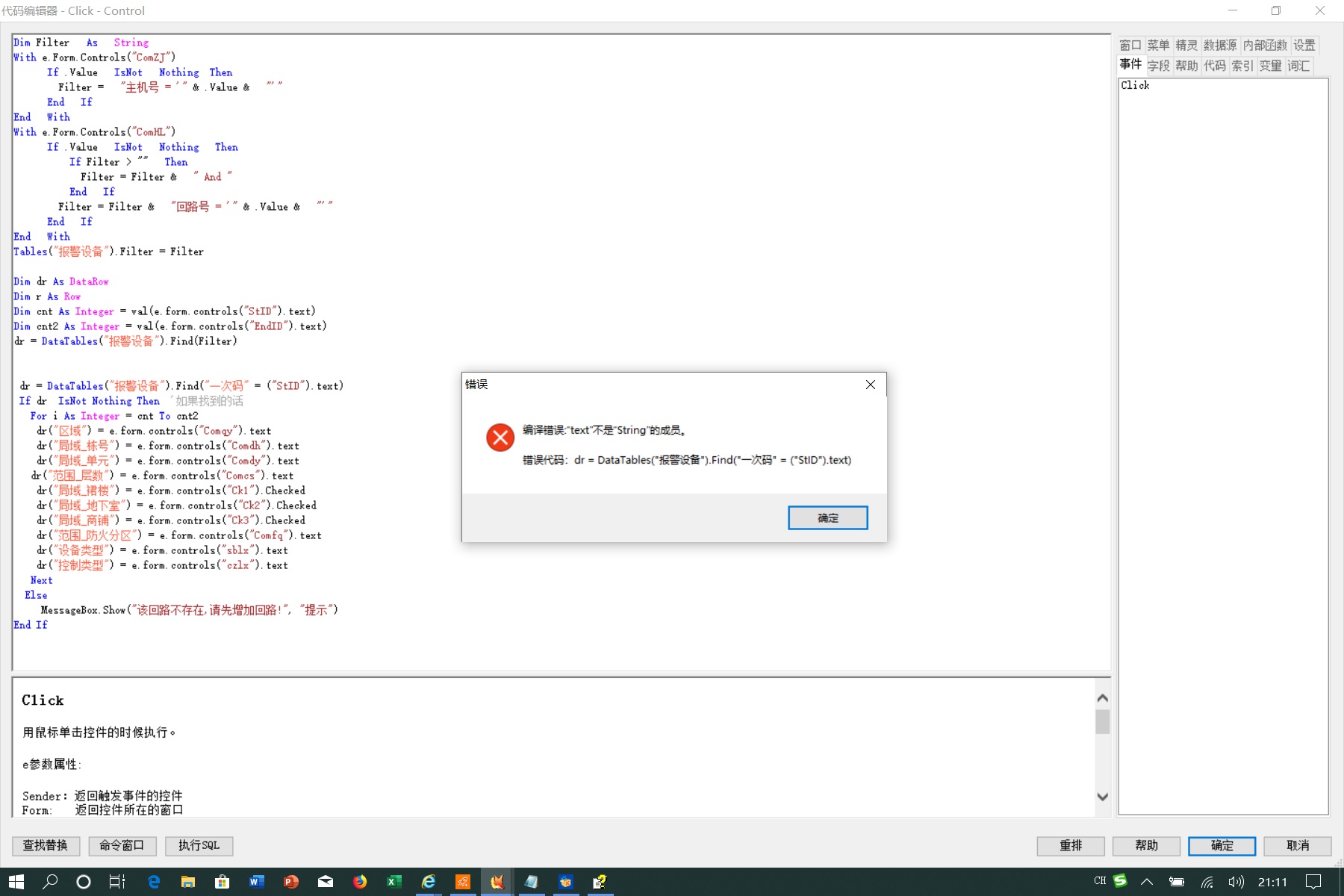
Task: Open File Explorer from taskbar
Action: (x=188, y=882)
